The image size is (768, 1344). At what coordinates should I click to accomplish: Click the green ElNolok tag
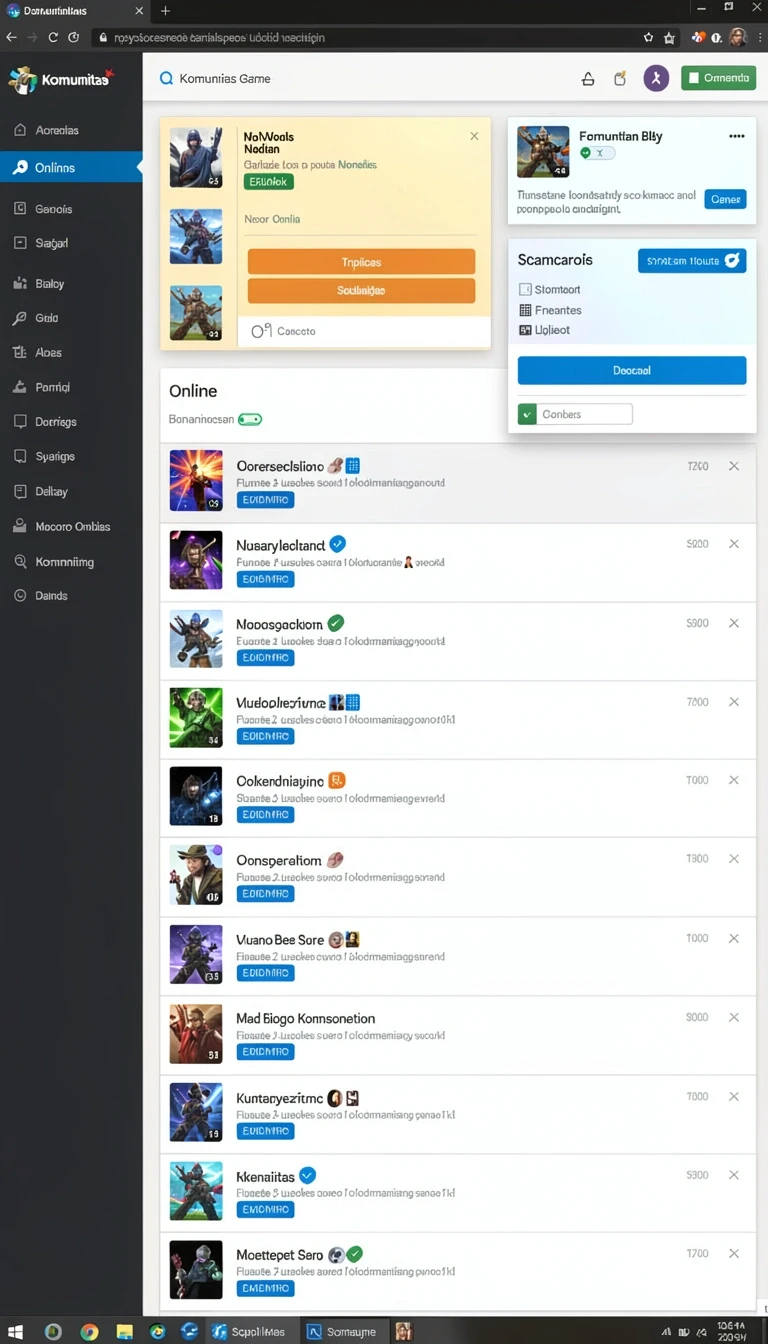pos(268,182)
